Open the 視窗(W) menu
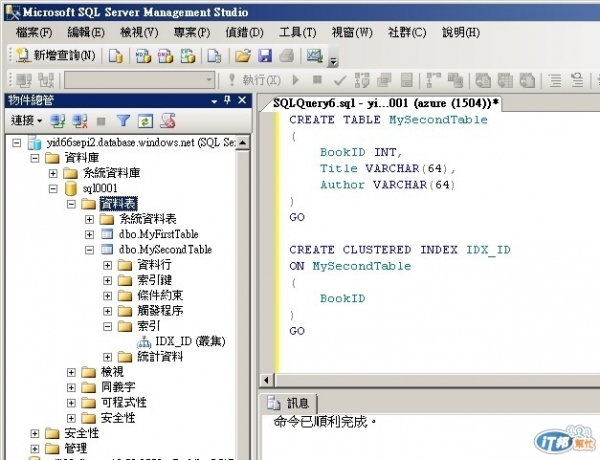The height and width of the screenshot is (460, 600). point(352,33)
